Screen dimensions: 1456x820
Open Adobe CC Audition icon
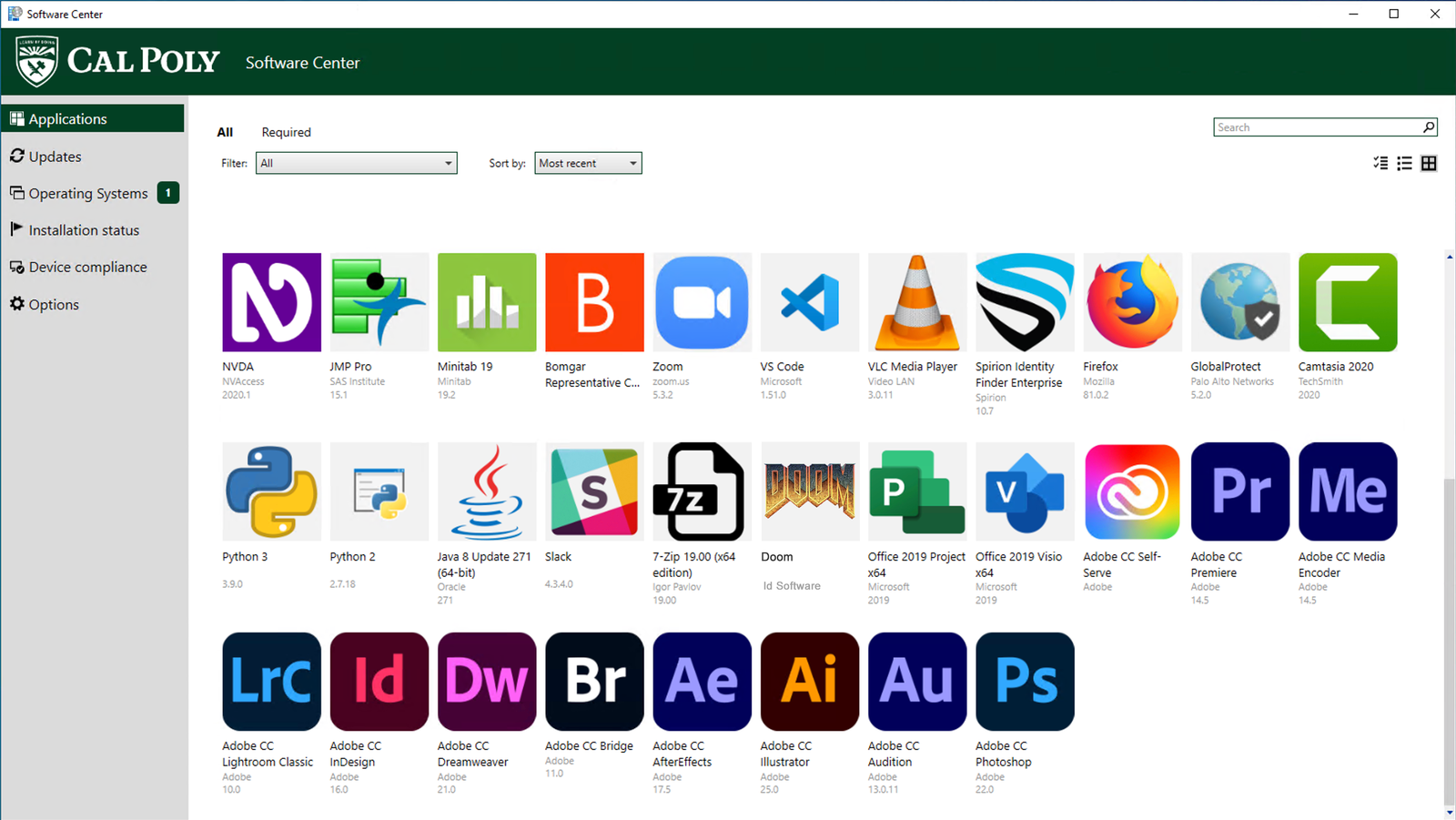click(917, 682)
